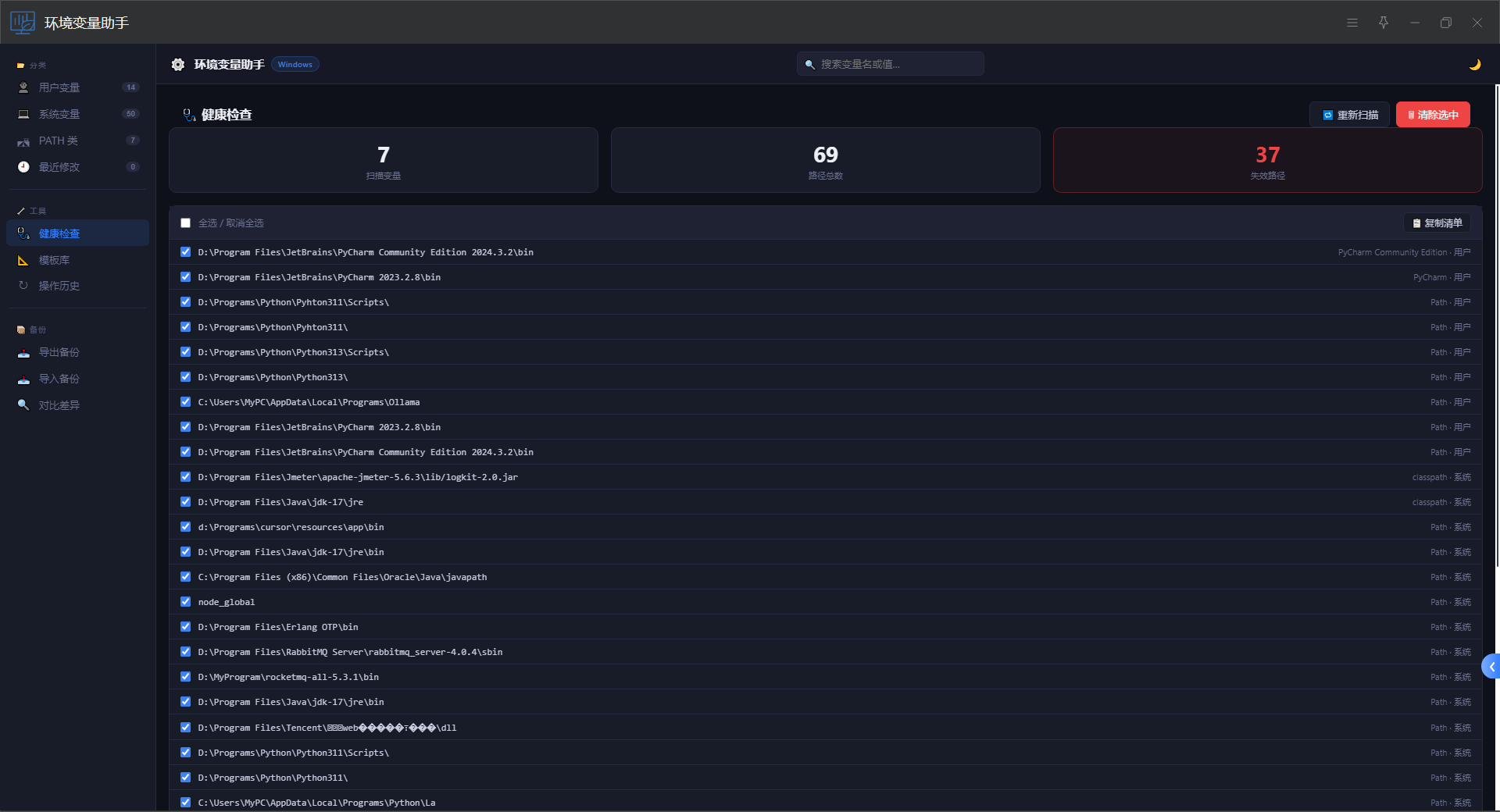The height and width of the screenshot is (812, 1500).
Task: Open PATH 类 category
Action: coord(78,141)
